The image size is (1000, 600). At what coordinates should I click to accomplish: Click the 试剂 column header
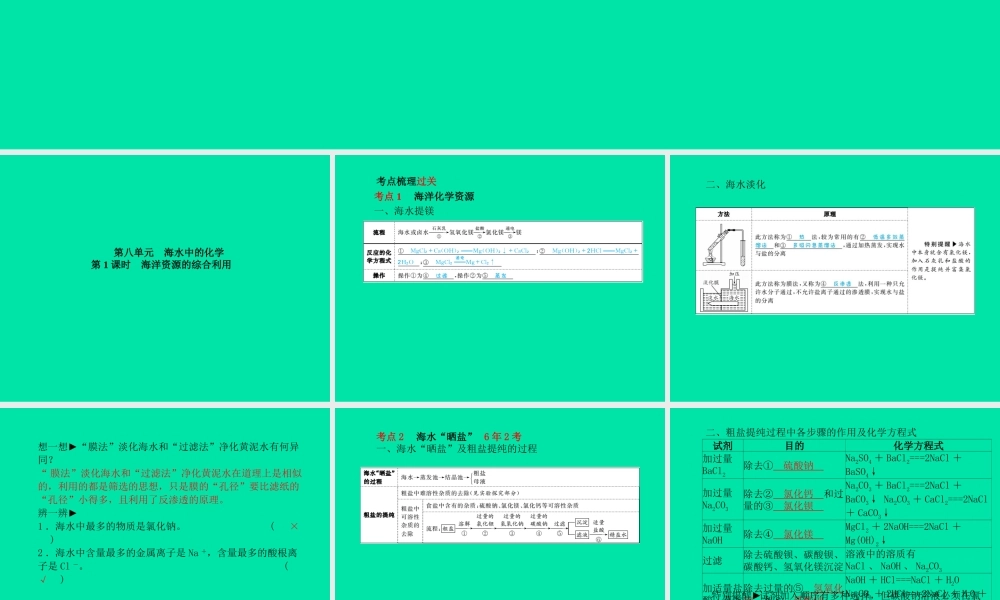click(x=722, y=446)
